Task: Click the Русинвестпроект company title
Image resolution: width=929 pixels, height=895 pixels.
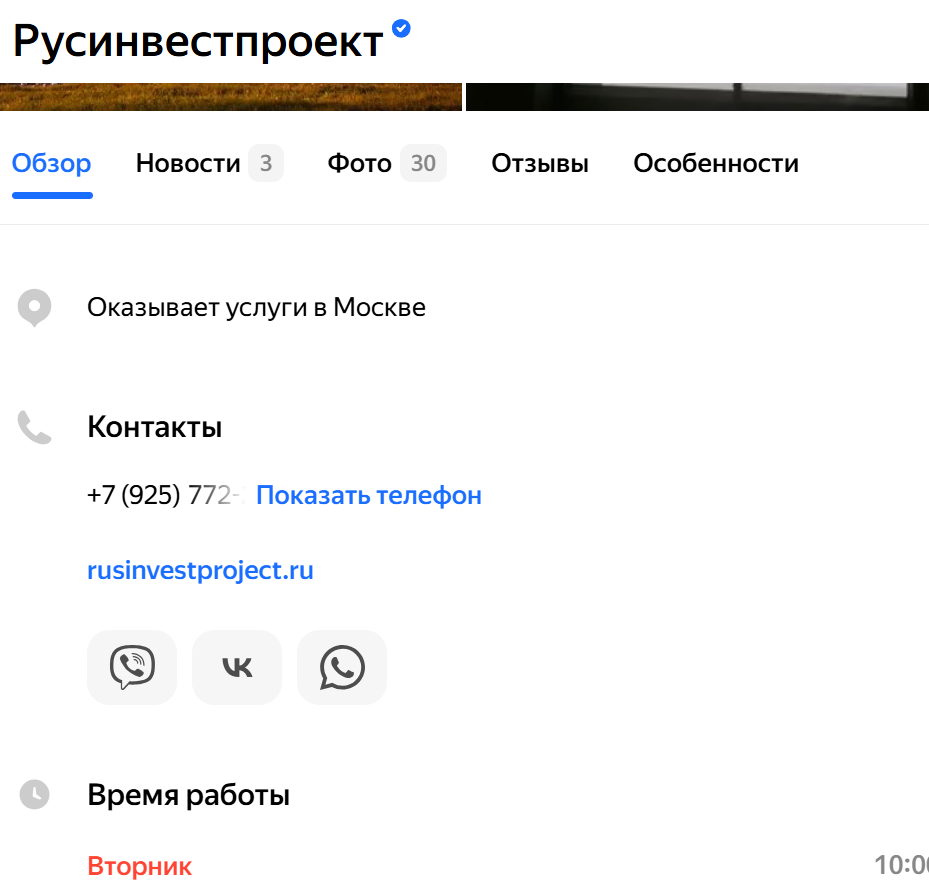Action: 198,41
